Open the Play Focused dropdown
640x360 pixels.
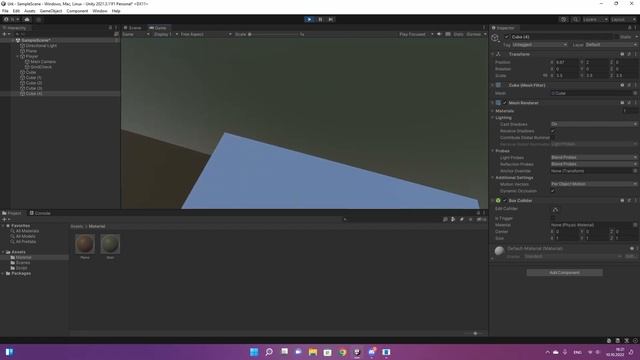[x=416, y=34]
